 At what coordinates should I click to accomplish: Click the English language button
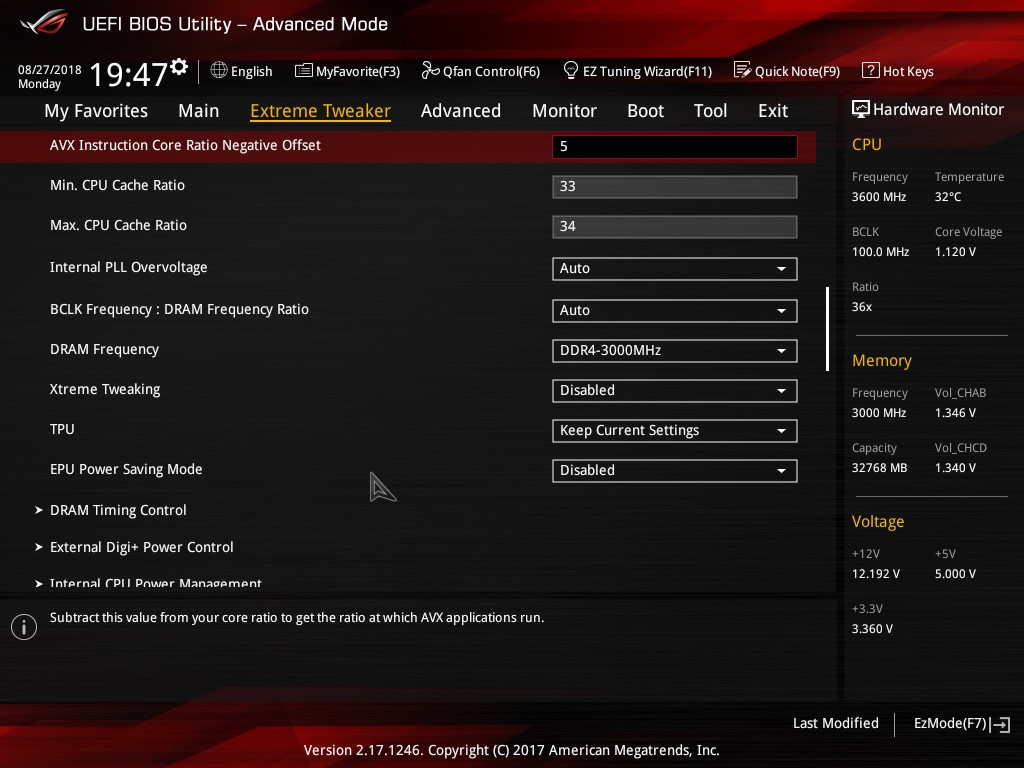(x=242, y=71)
